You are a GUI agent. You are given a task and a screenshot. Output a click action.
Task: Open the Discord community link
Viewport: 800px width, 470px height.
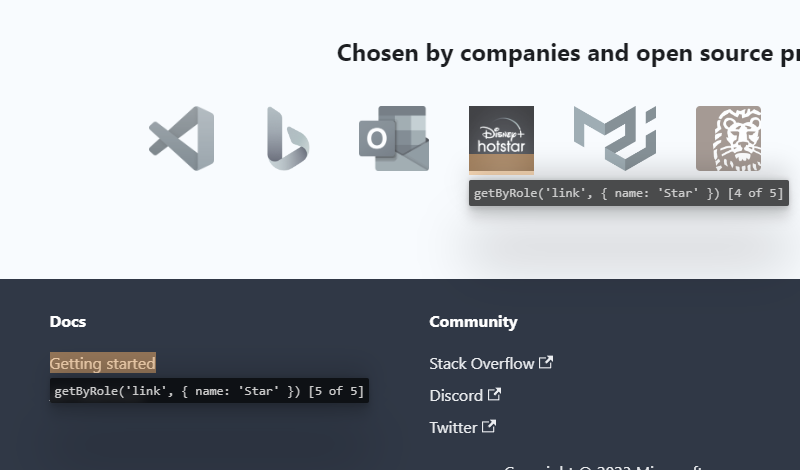pos(465,395)
